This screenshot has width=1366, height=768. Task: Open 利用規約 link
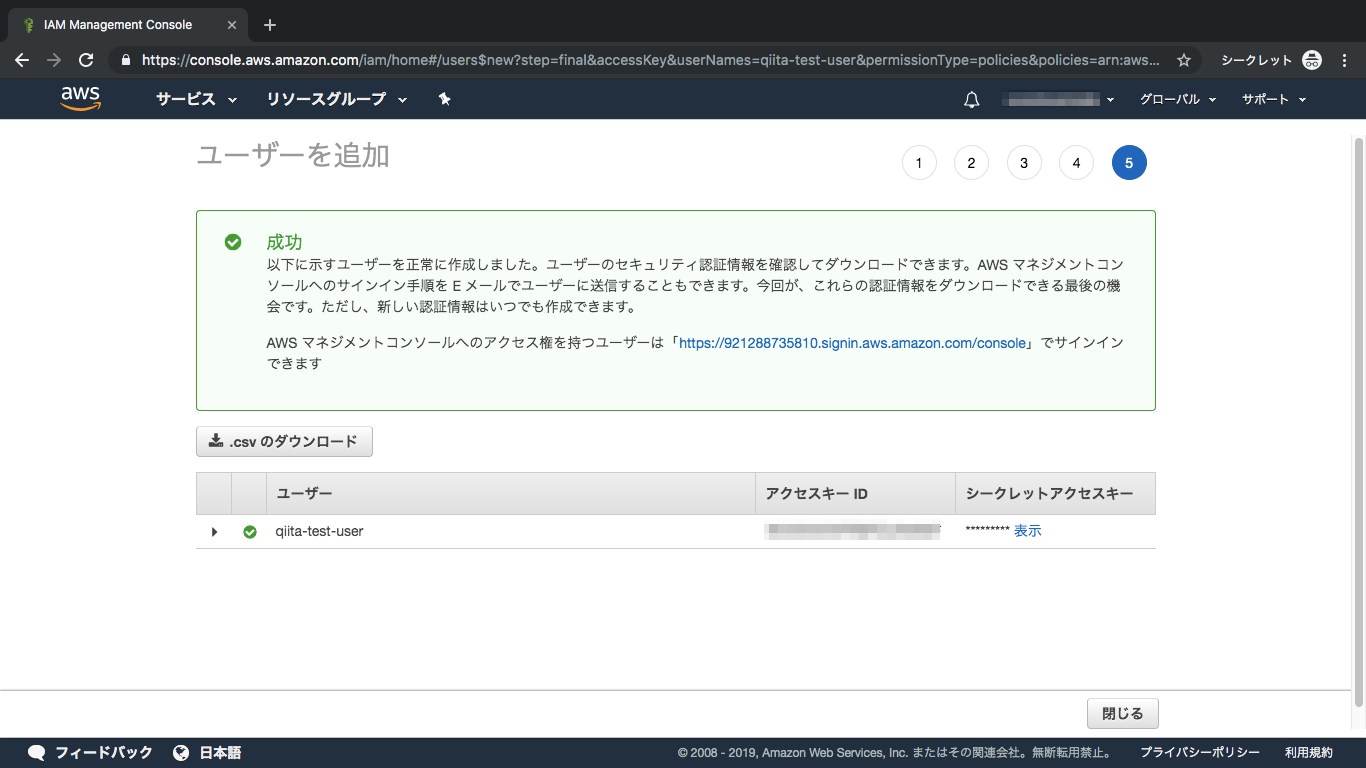point(1309,753)
